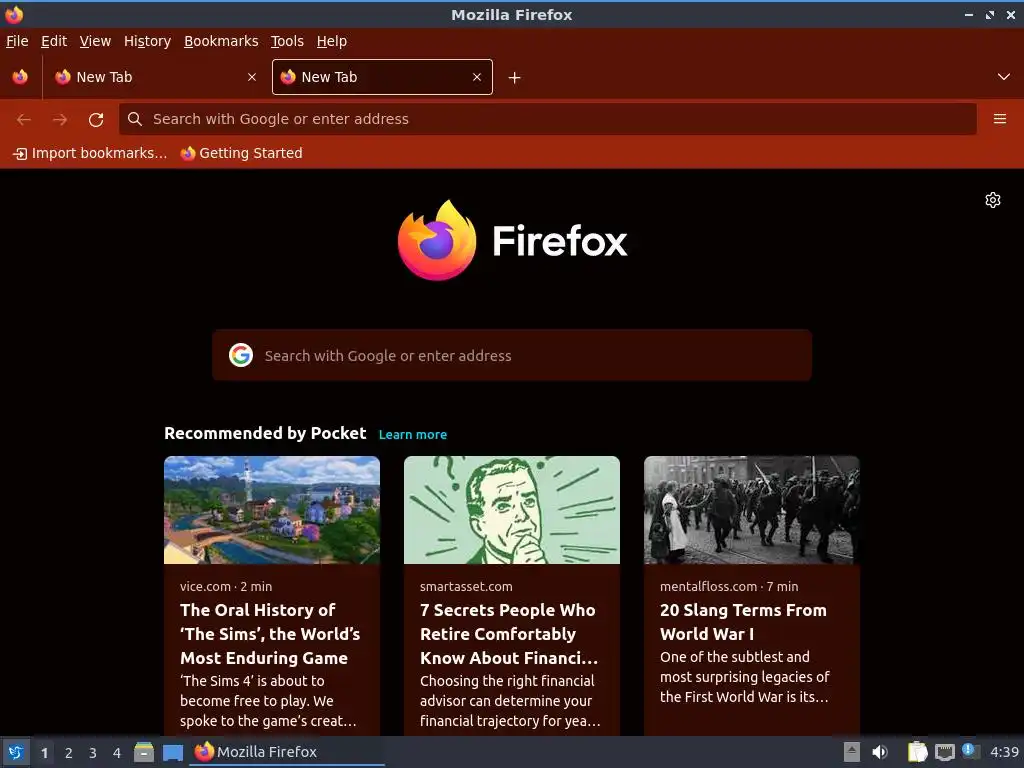
Task: Switch to workspace 4
Action: 117,753
